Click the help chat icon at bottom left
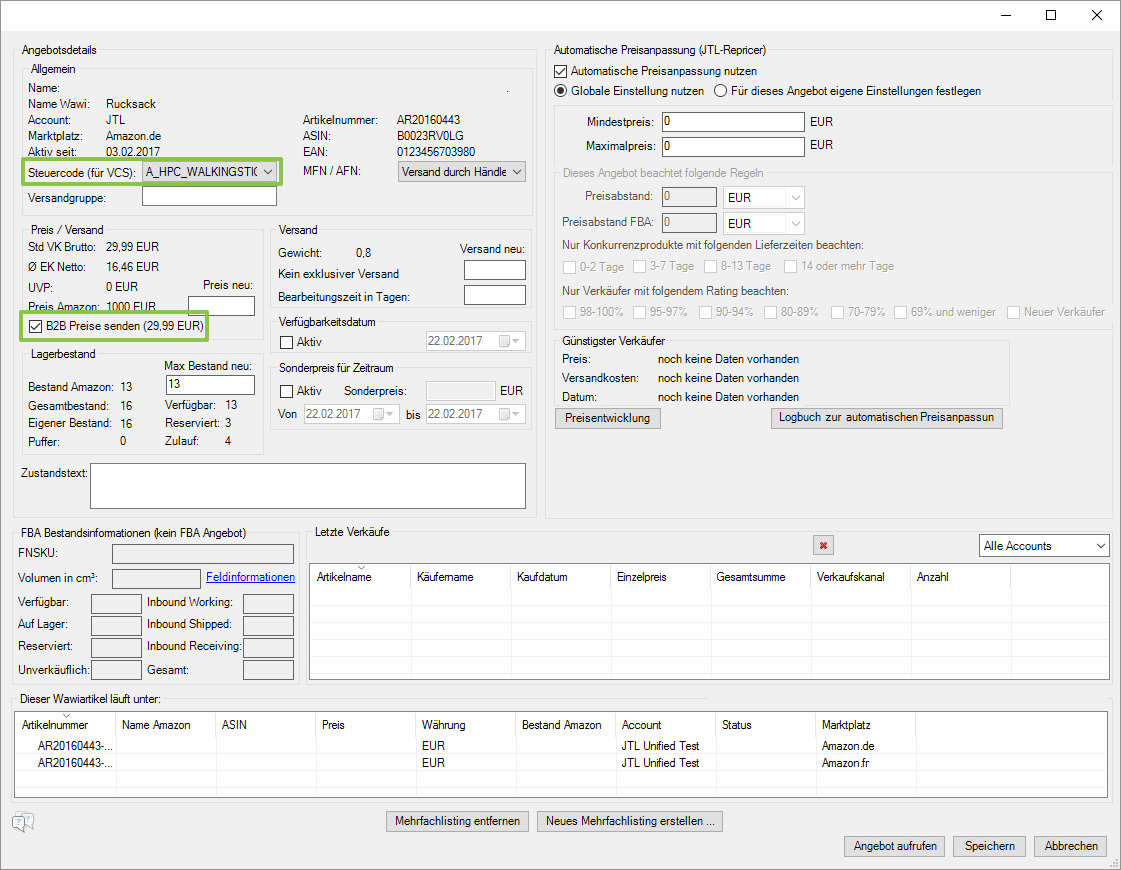This screenshot has height=870, width=1121. click(23, 822)
